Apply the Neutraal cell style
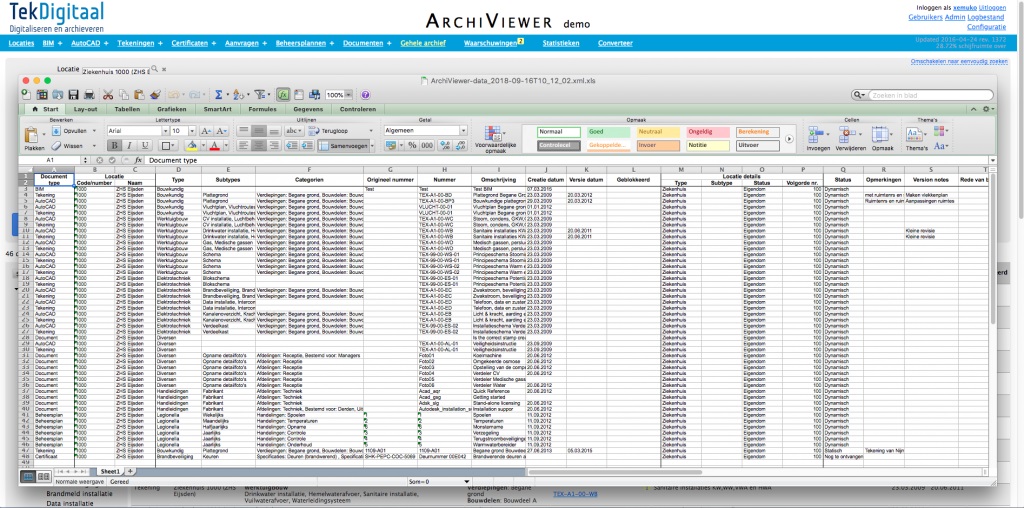This screenshot has height=508, width=1024. click(658, 132)
